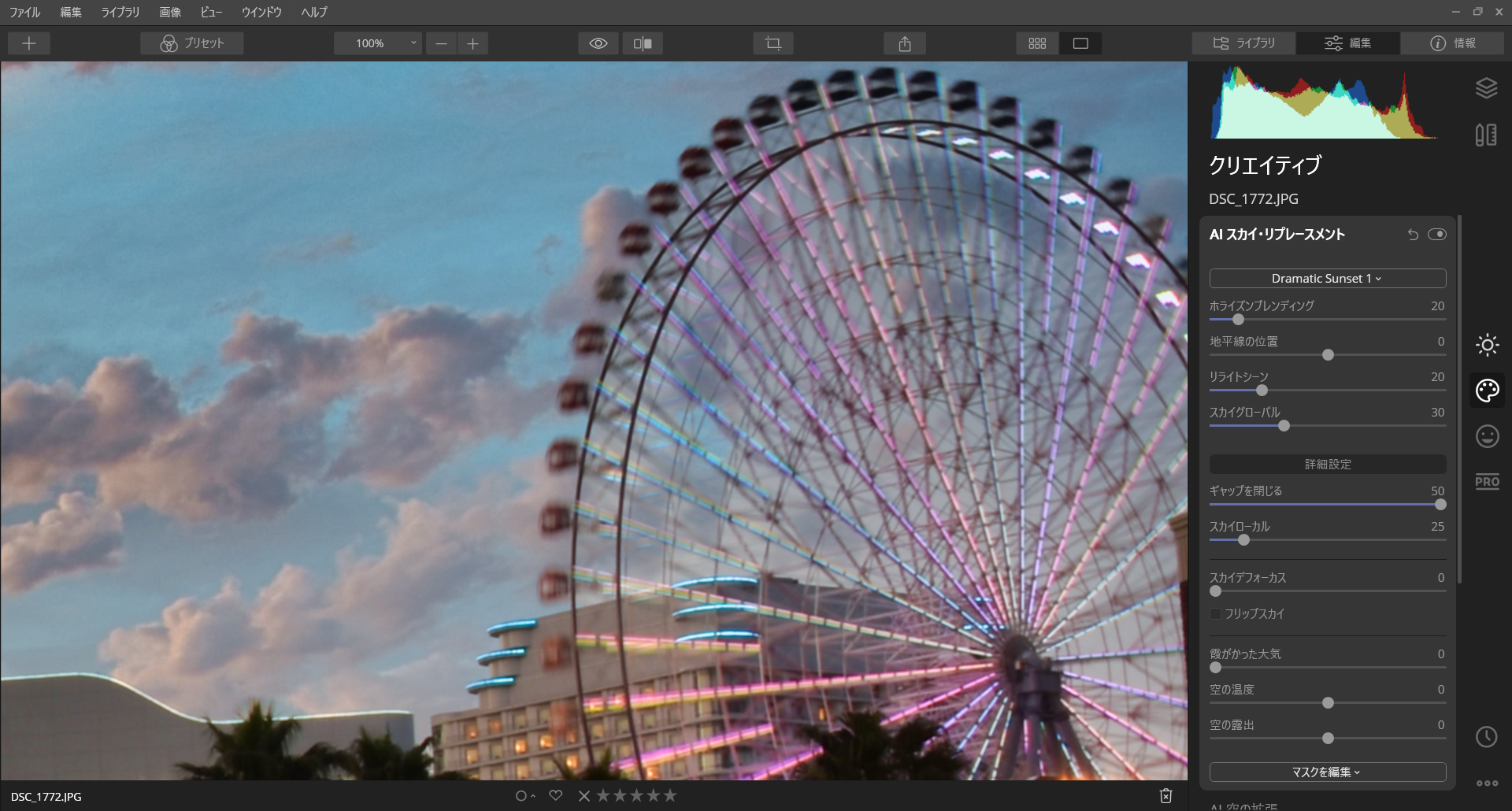Set rating to three stars

pyautogui.click(x=636, y=795)
